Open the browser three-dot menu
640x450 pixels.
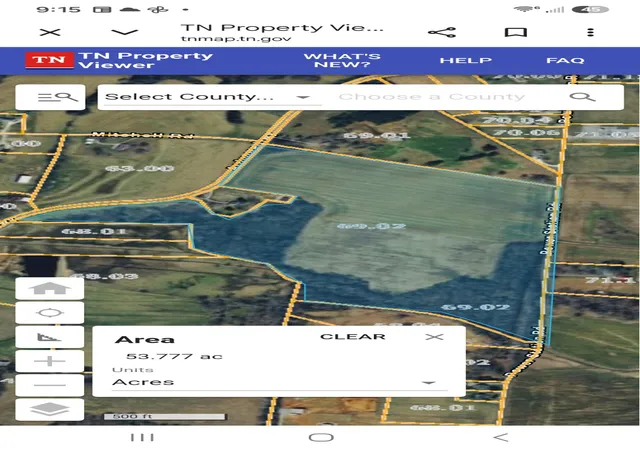point(590,32)
